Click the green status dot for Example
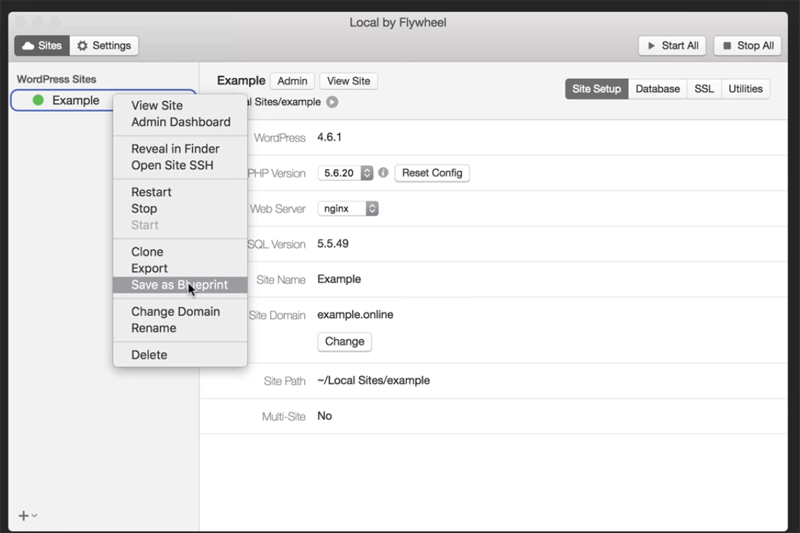 pyautogui.click(x=38, y=100)
